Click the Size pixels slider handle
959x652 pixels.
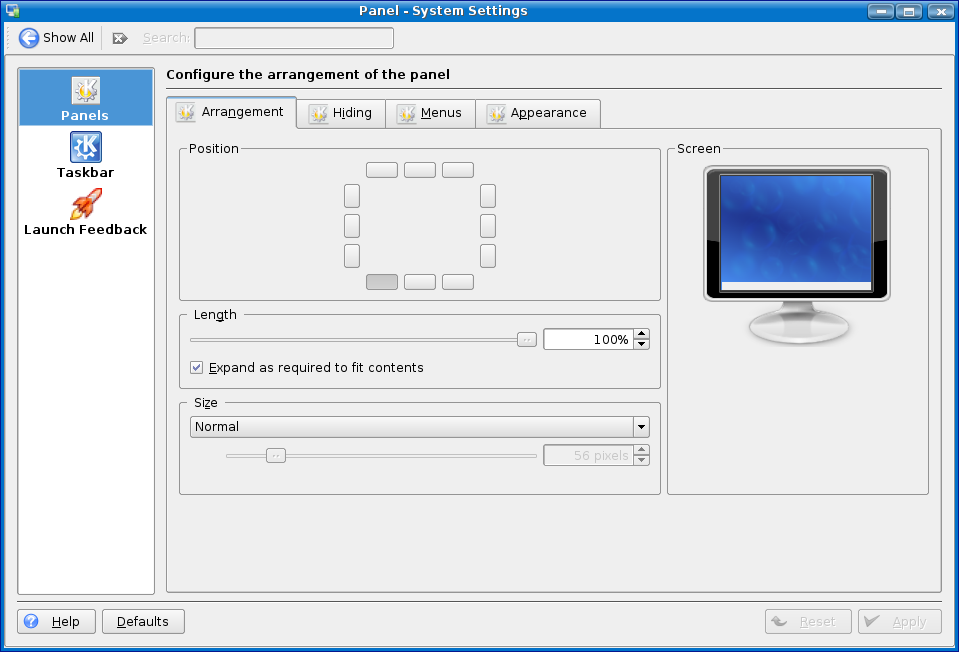(x=276, y=456)
